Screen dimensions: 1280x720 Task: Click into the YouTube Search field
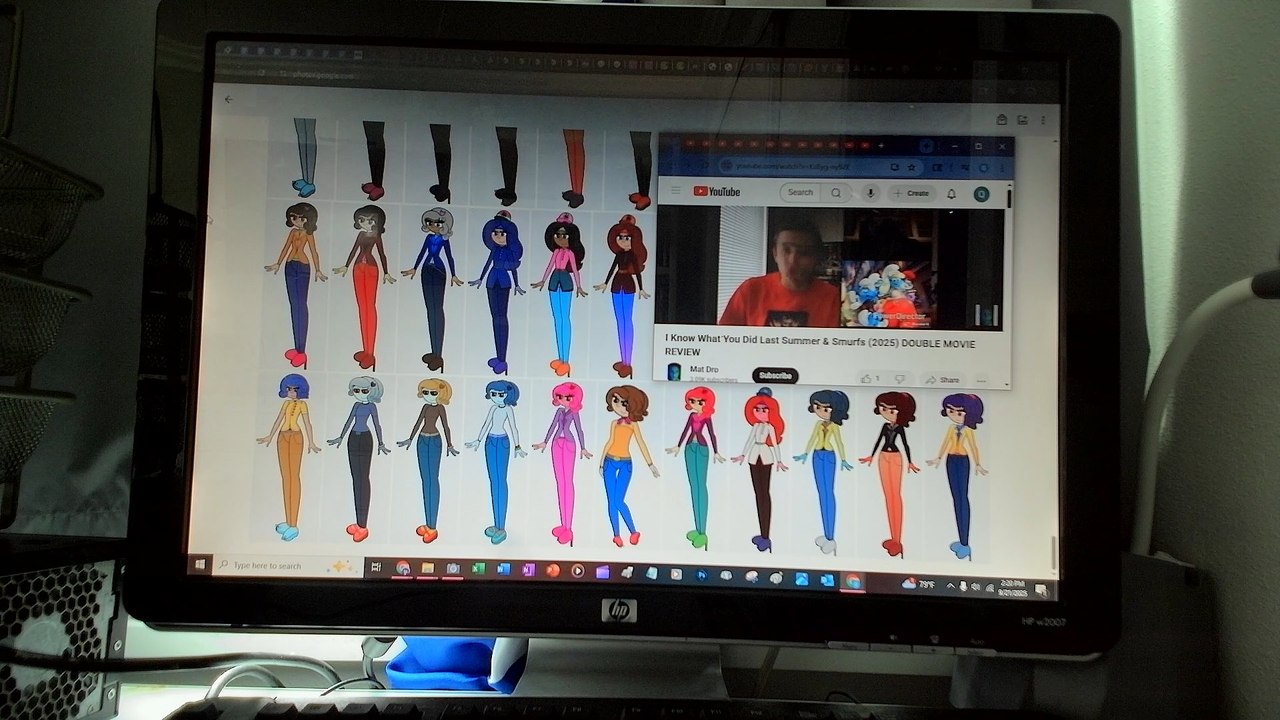(x=801, y=192)
